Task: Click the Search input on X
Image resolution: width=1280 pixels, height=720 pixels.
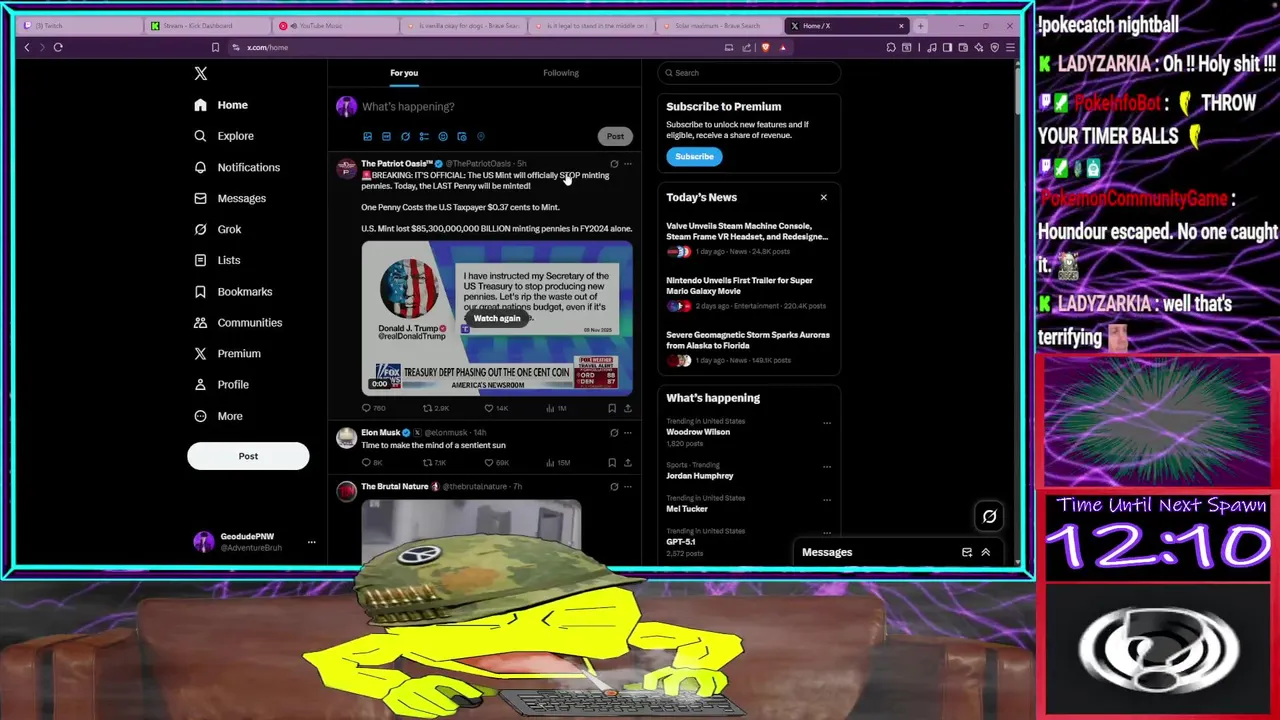Action: pyautogui.click(x=749, y=73)
